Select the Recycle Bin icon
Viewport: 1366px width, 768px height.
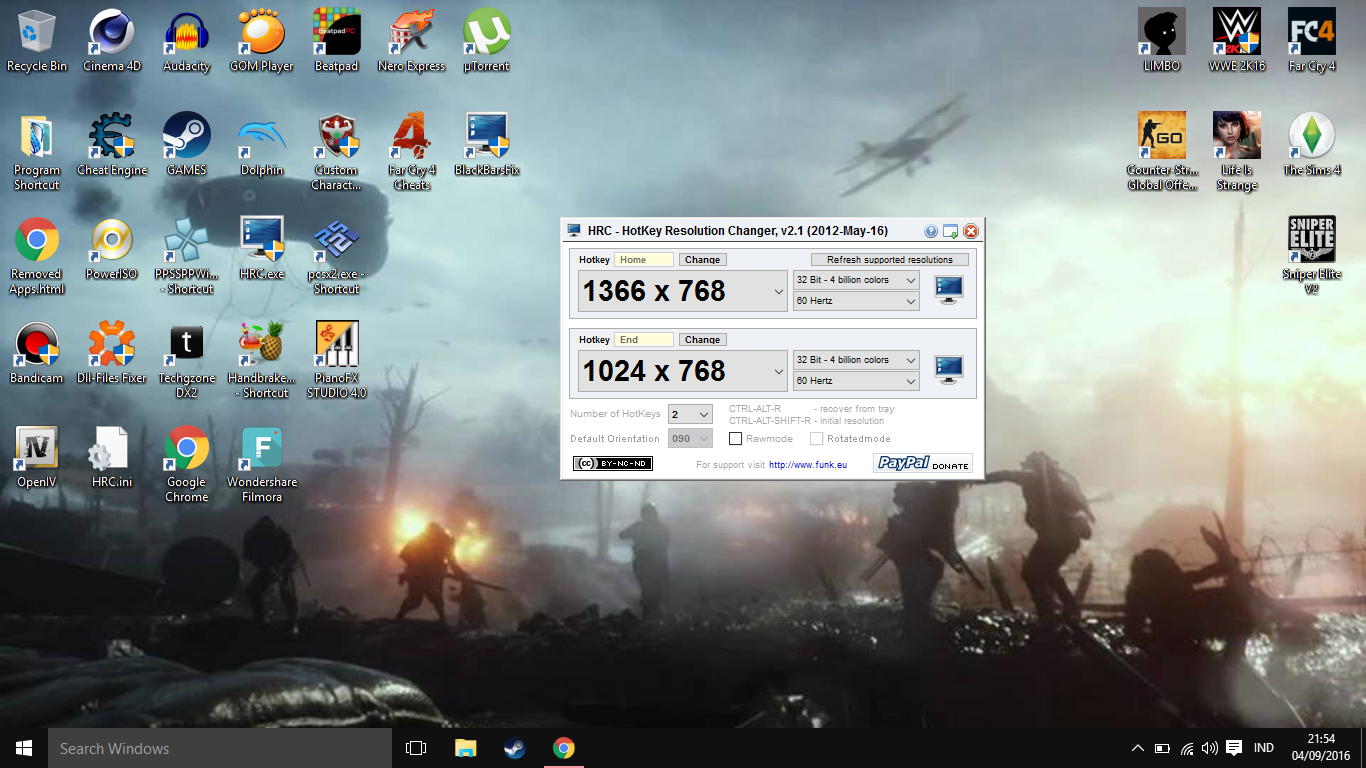point(37,41)
